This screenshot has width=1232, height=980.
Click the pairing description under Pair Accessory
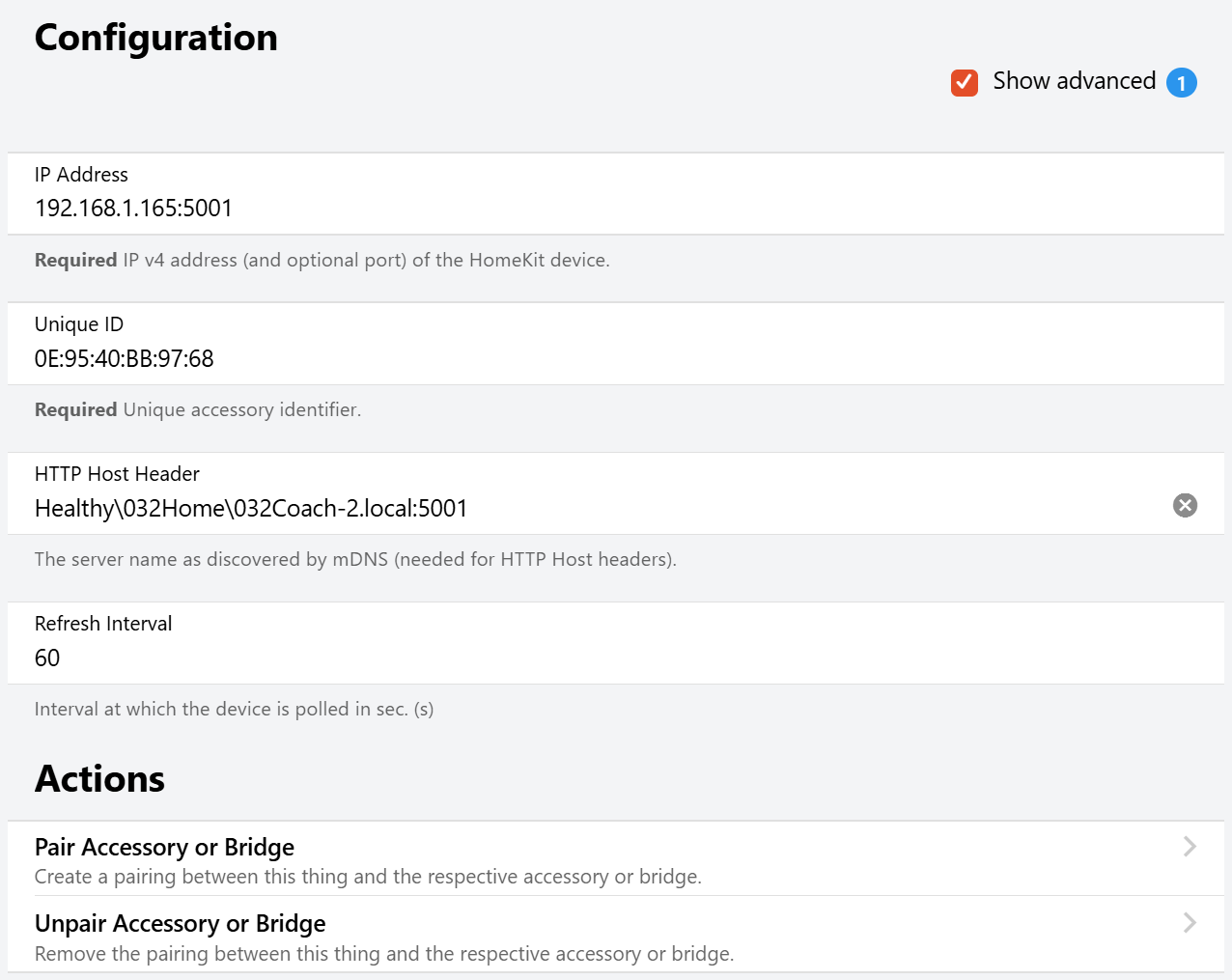click(368, 877)
